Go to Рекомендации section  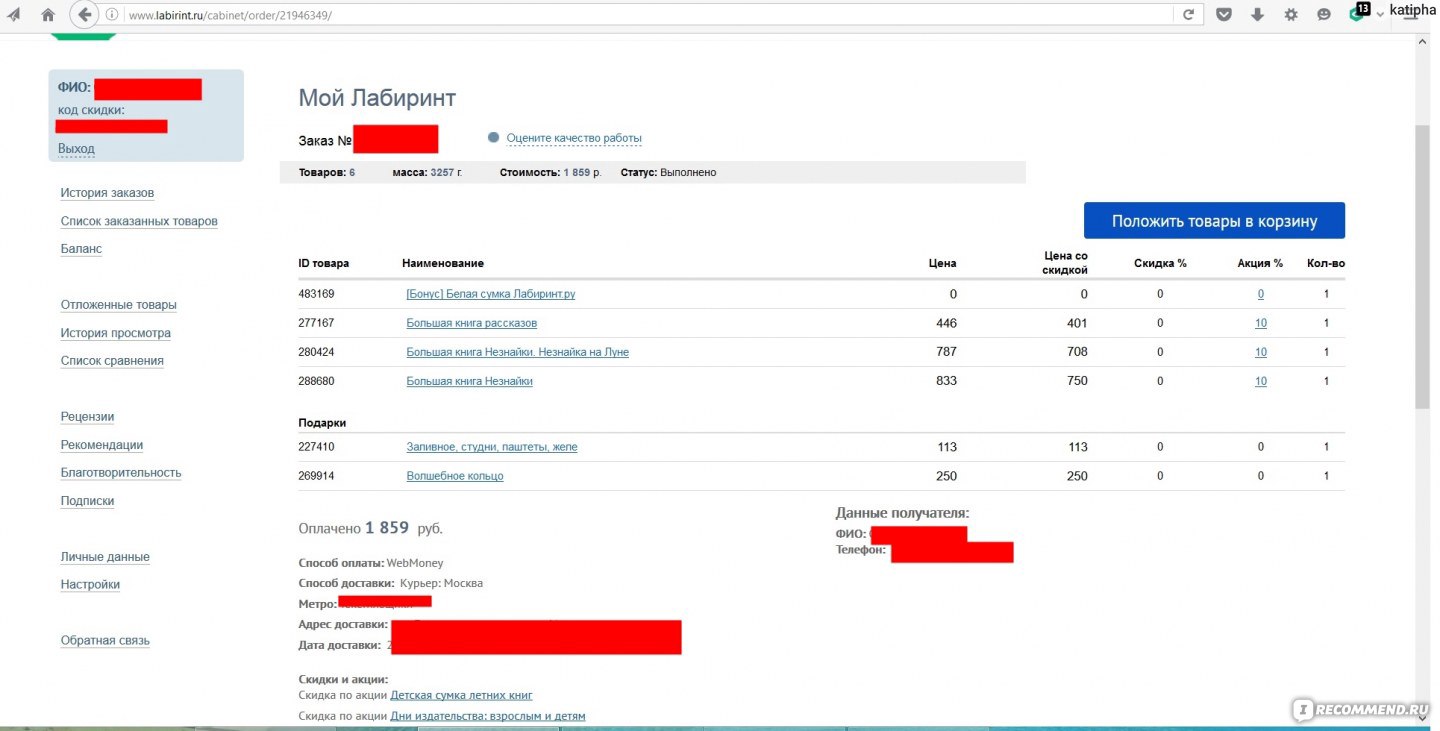tap(102, 445)
